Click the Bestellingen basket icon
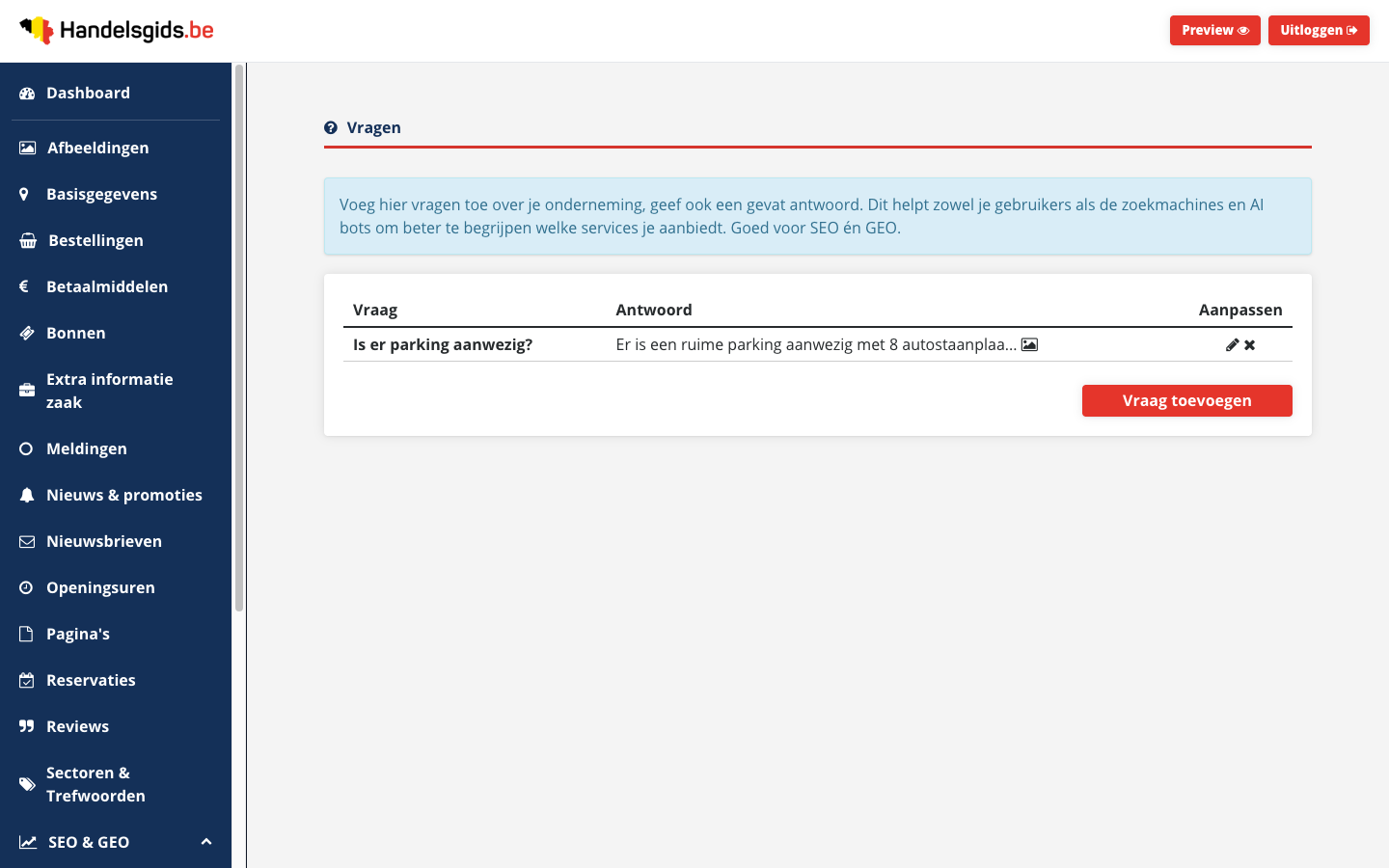Image resolution: width=1389 pixels, height=868 pixels. (28, 240)
